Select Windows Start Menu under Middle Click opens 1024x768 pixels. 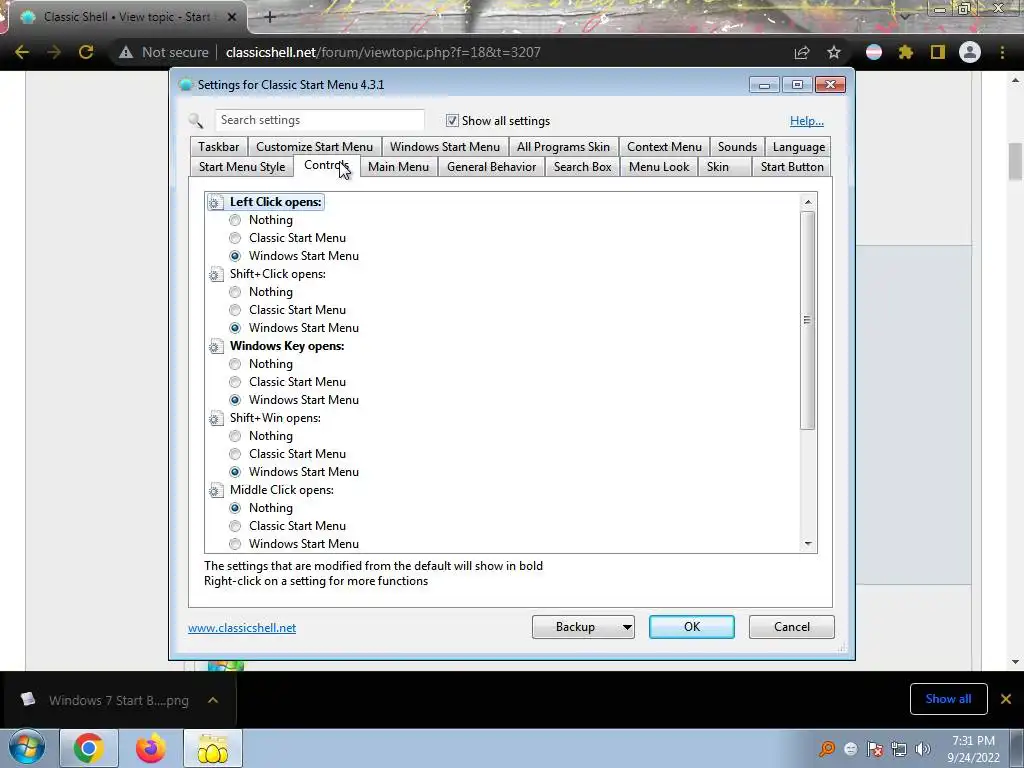point(235,544)
